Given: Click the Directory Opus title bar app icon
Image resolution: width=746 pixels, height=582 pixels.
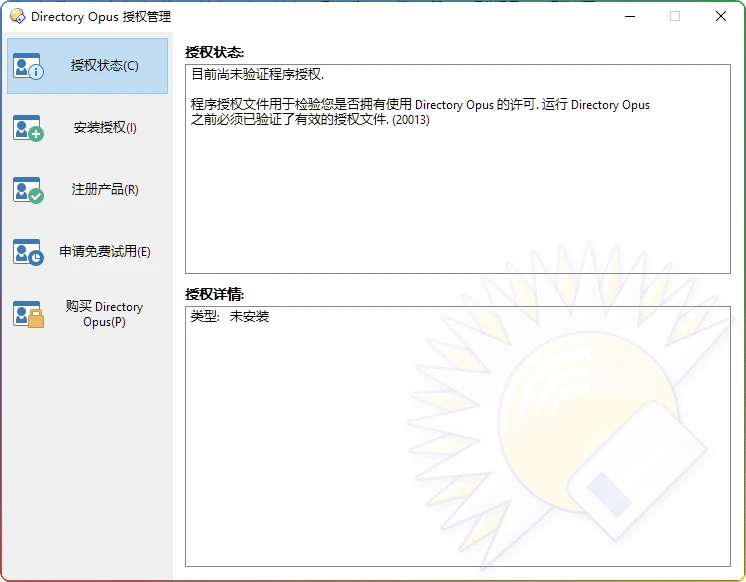Looking at the screenshot, I should coord(17,16).
